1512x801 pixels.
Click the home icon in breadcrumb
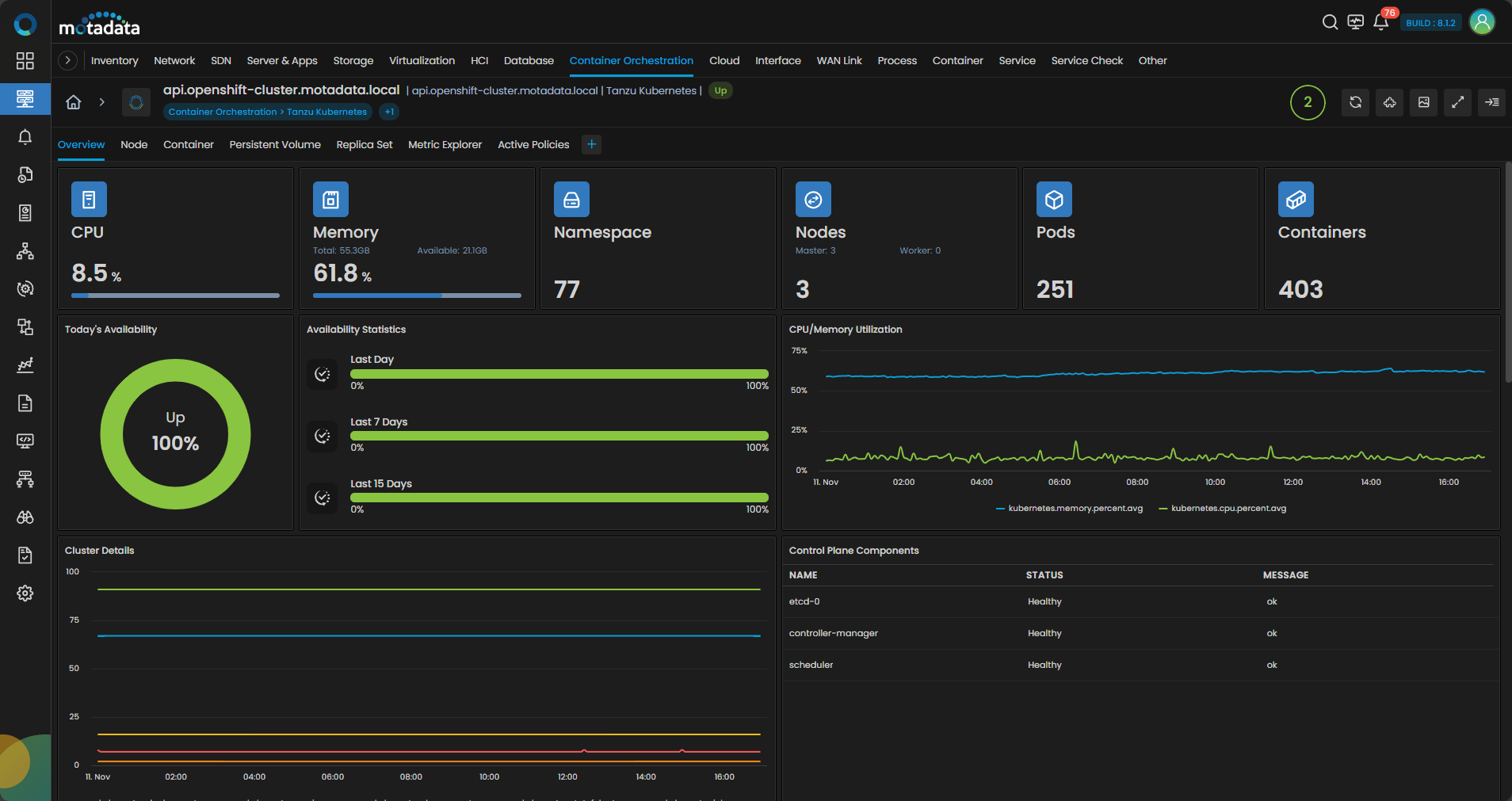click(x=74, y=102)
